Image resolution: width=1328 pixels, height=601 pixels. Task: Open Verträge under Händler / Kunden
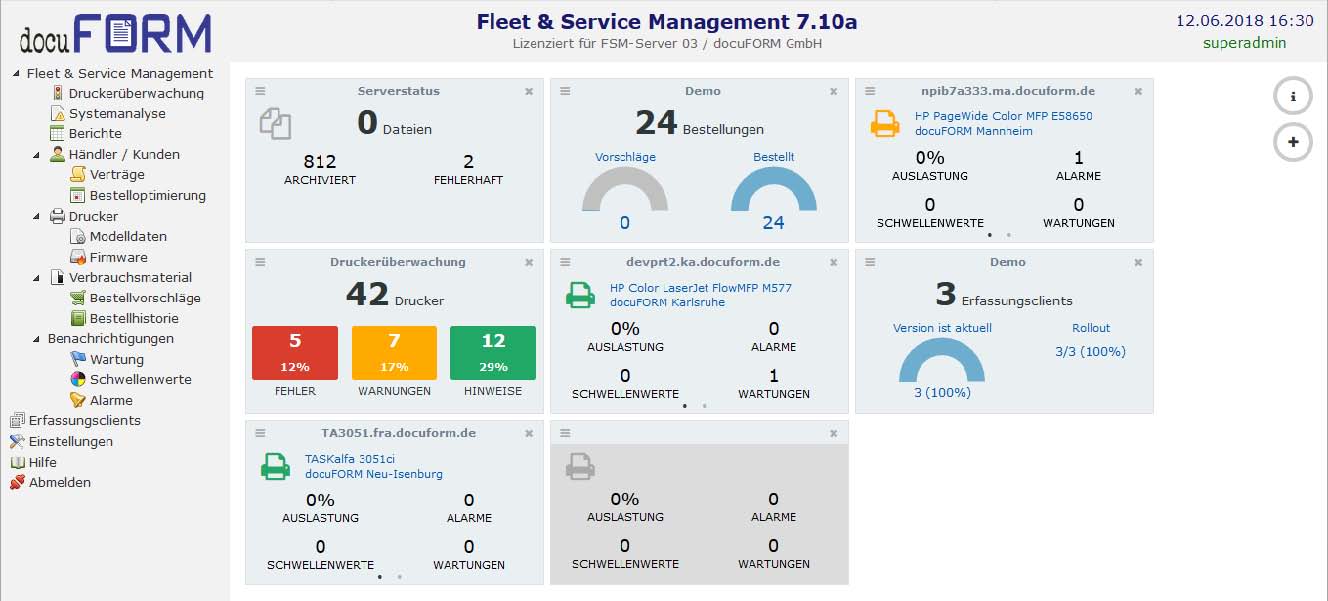point(117,174)
